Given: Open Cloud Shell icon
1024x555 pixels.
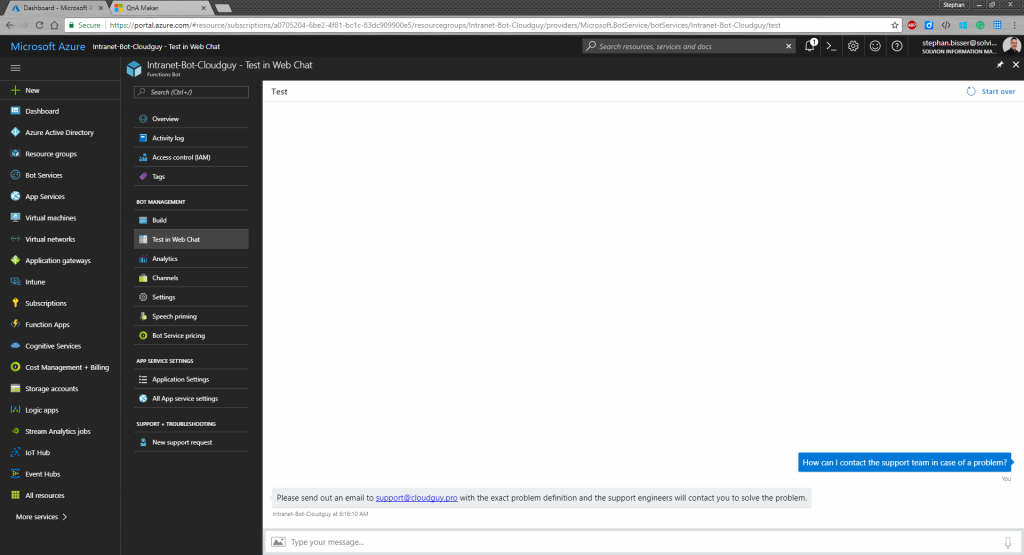Looking at the screenshot, I should click(x=831, y=46).
